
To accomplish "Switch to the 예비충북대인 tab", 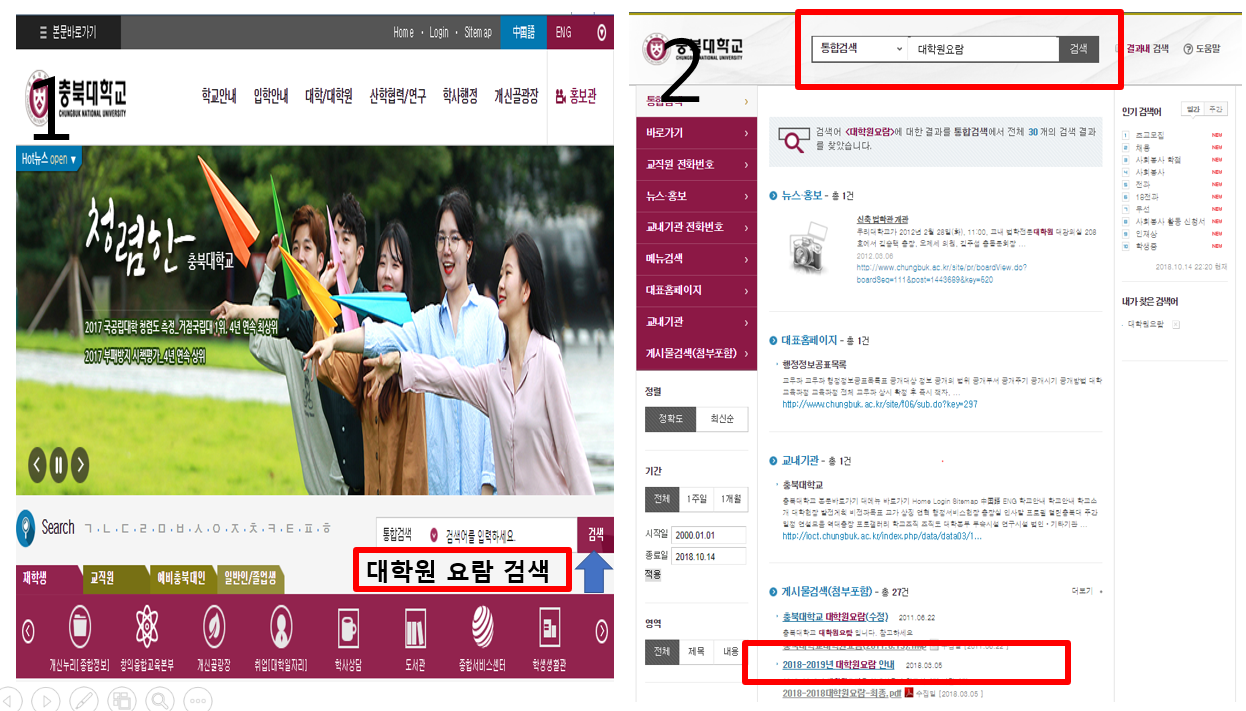I will pyautogui.click(x=181, y=578).
